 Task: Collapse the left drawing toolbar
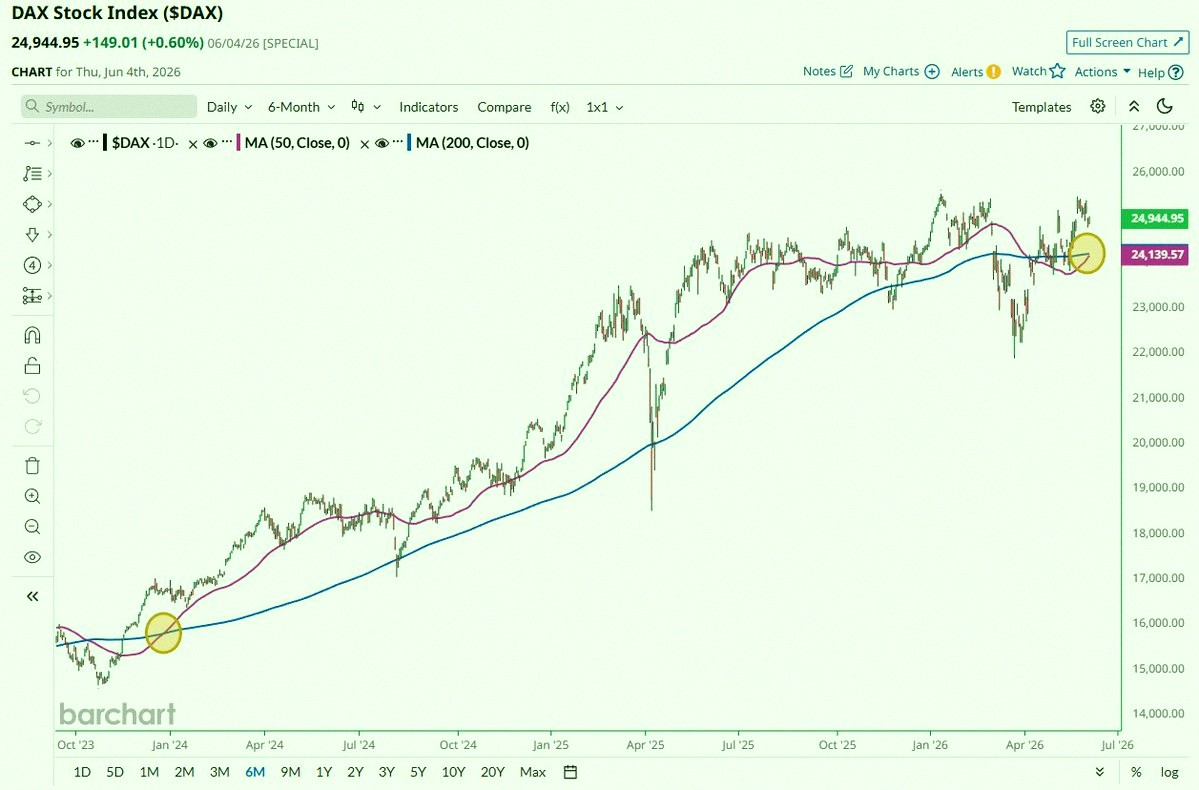coord(32,597)
